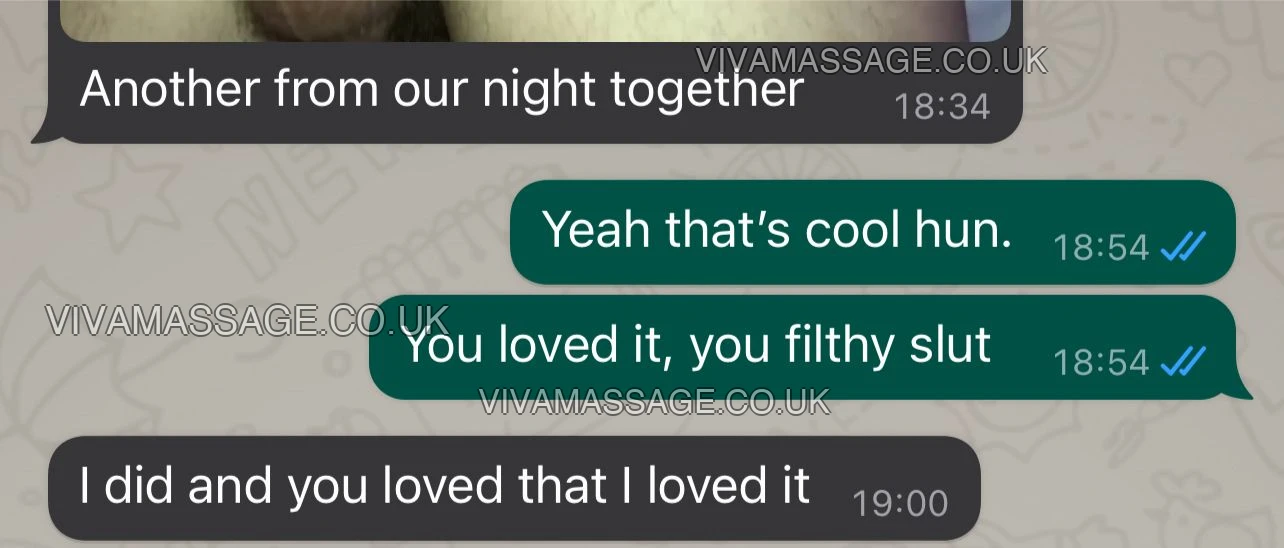Click the 18:34 timestamp on the photo caption
The image size is (1284, 548).
click(942, 106)
